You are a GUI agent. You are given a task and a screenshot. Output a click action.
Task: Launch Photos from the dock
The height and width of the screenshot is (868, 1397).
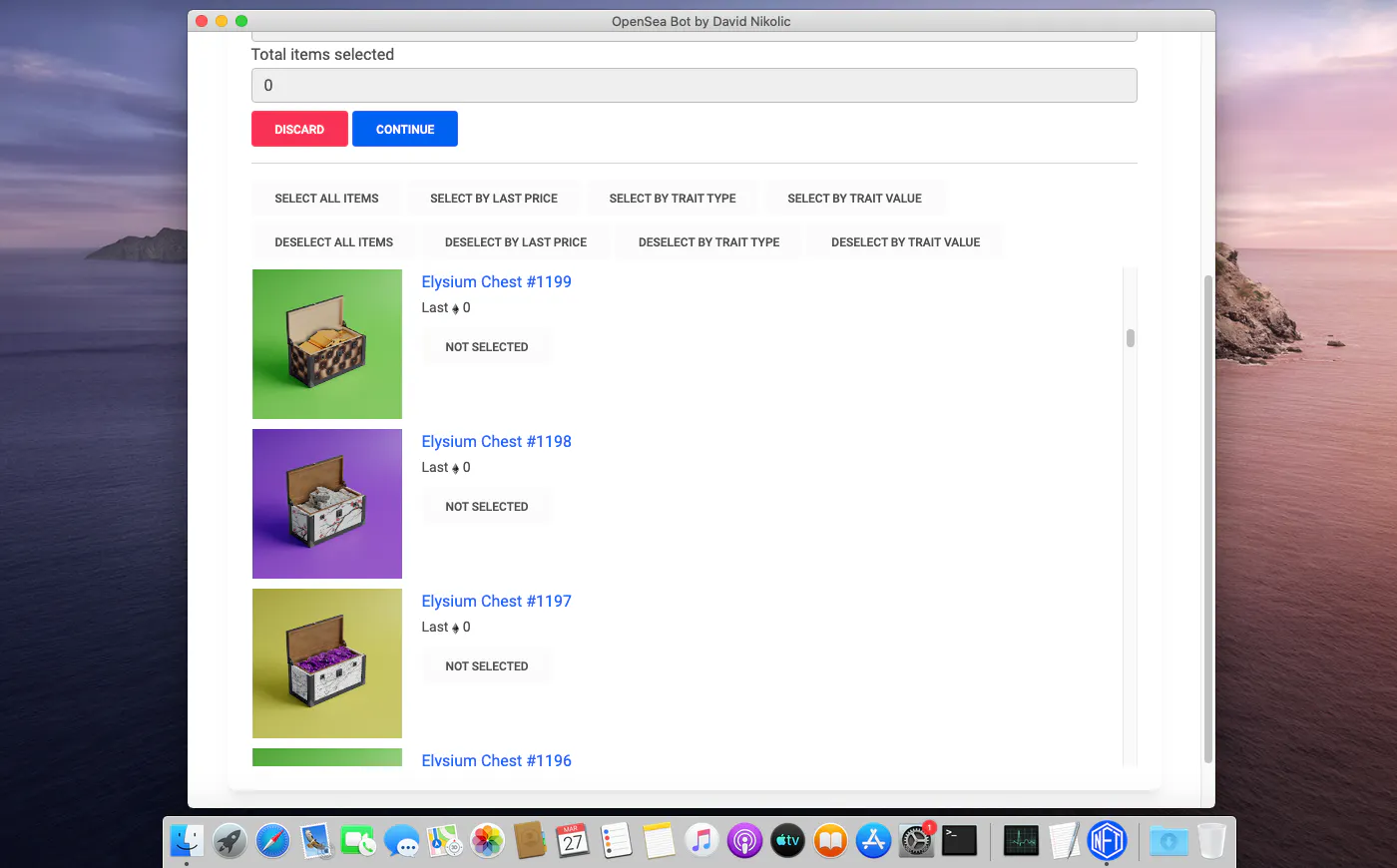point(487,841)
